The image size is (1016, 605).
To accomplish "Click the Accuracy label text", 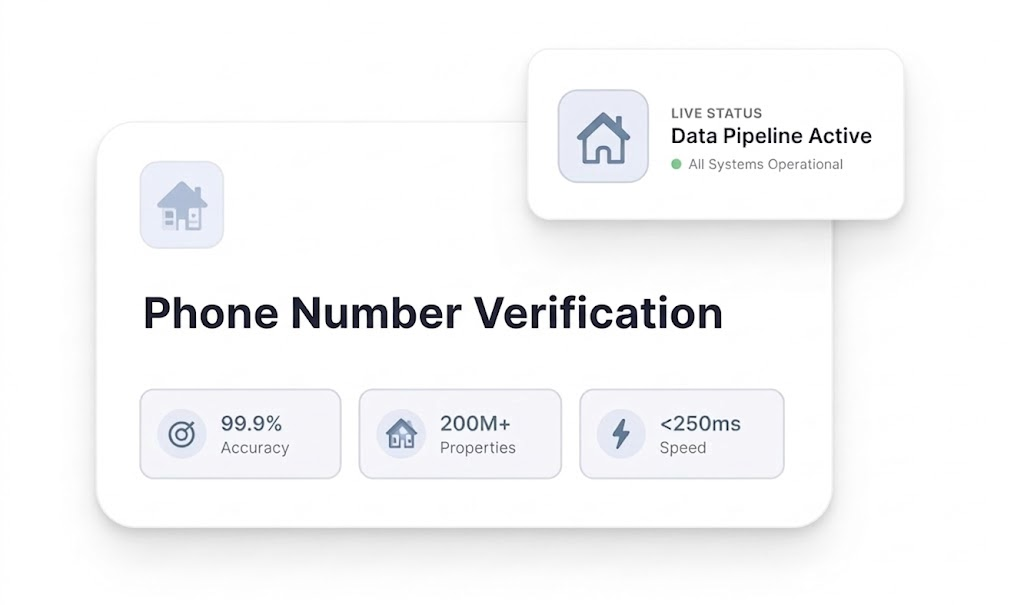I will 254,448.
